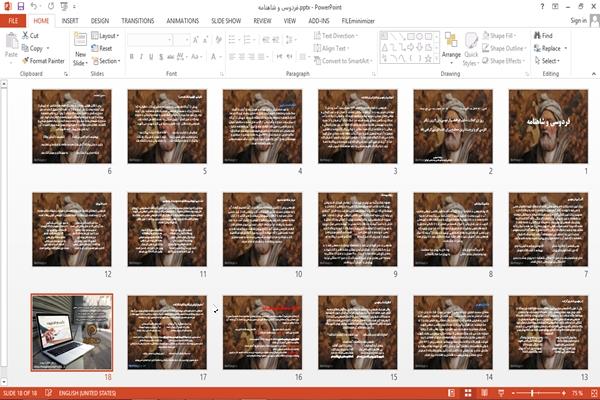Click Sign in link
This screenshot has width=600, height=400.
click(x=578, y=21)
